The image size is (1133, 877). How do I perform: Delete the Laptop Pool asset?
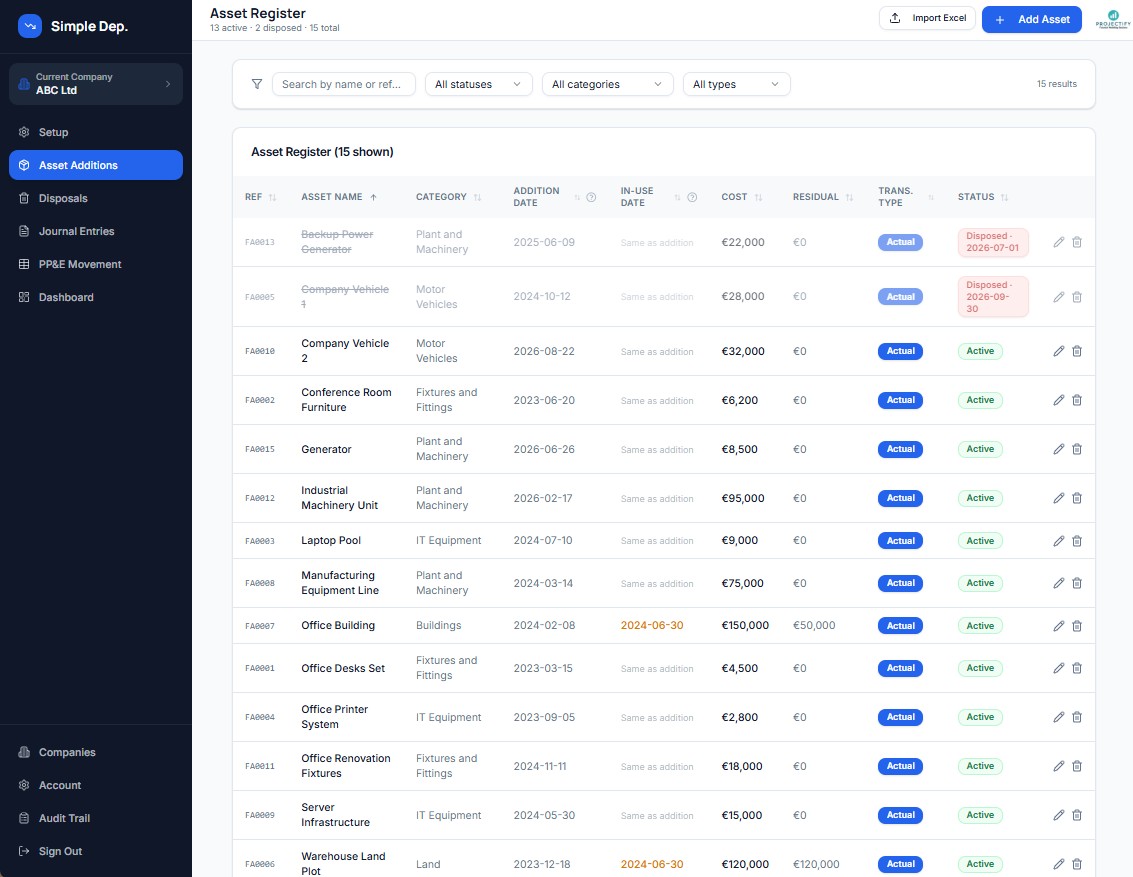click(1077, 541)
